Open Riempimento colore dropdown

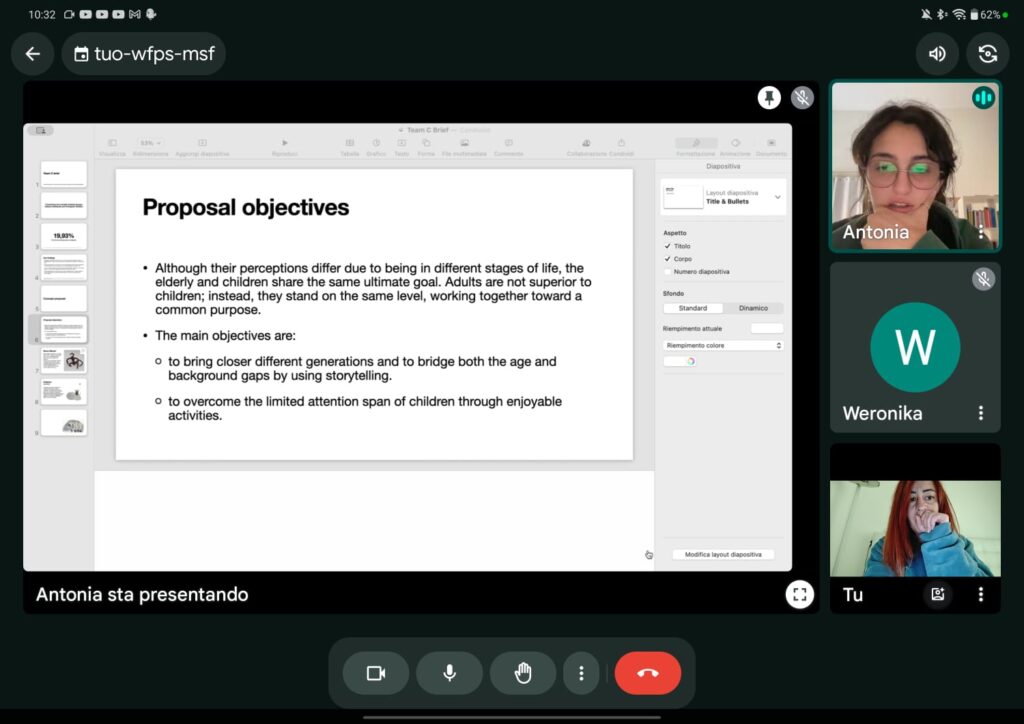[723, 345]
